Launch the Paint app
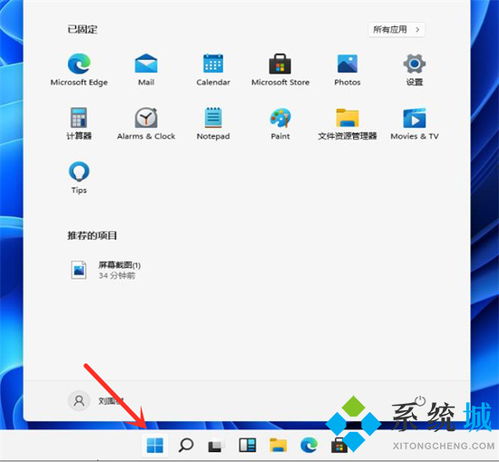This screenshot has width=499, height=462. pos(280,123)
